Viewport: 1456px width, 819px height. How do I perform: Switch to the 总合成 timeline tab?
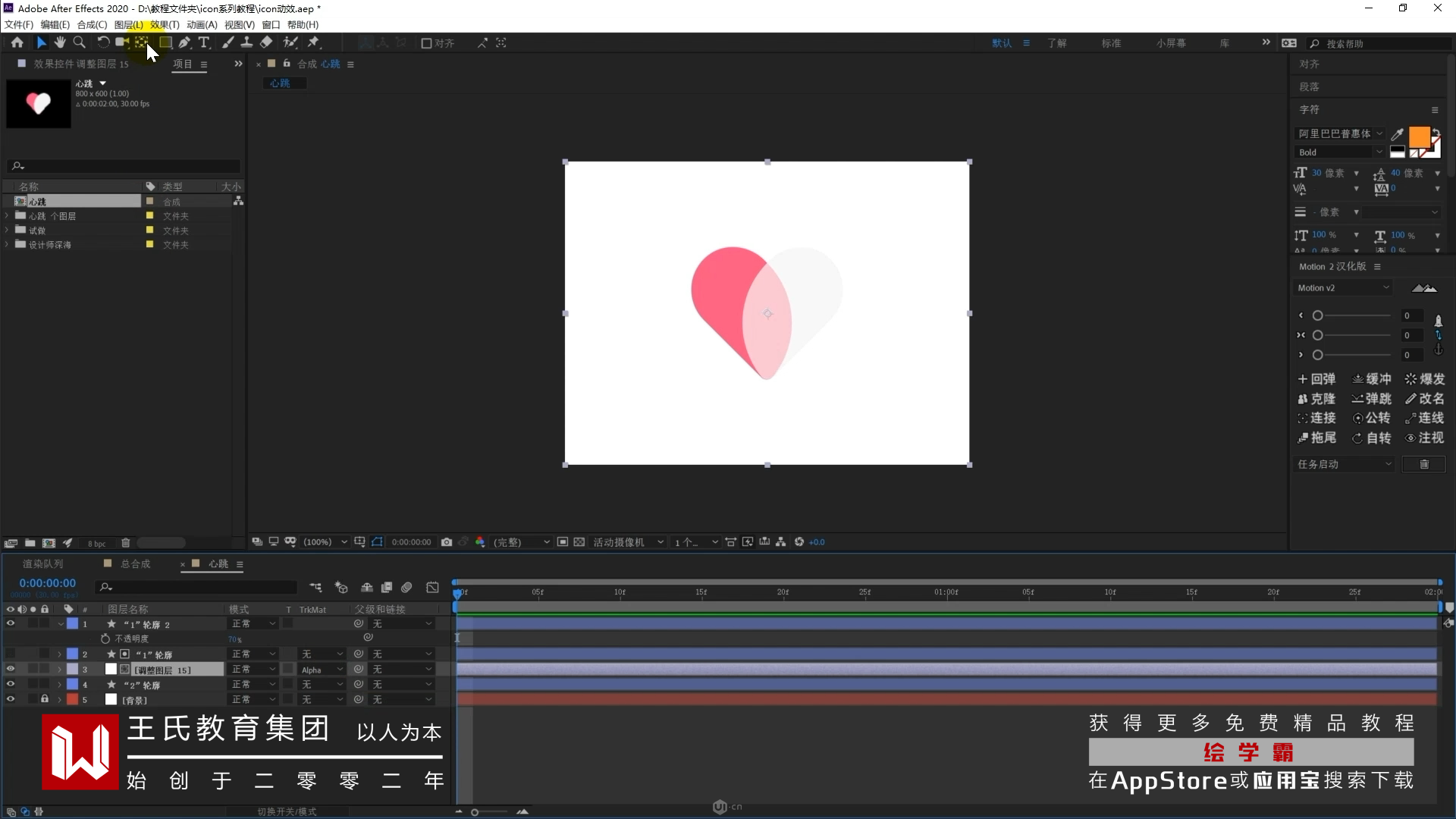tap(135, 563)
